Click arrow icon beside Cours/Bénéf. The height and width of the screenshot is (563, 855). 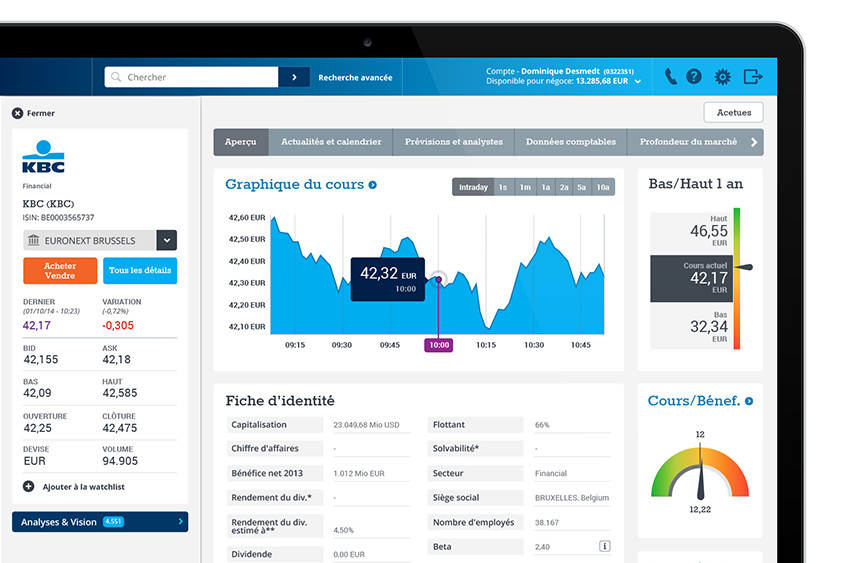[749, 401]
